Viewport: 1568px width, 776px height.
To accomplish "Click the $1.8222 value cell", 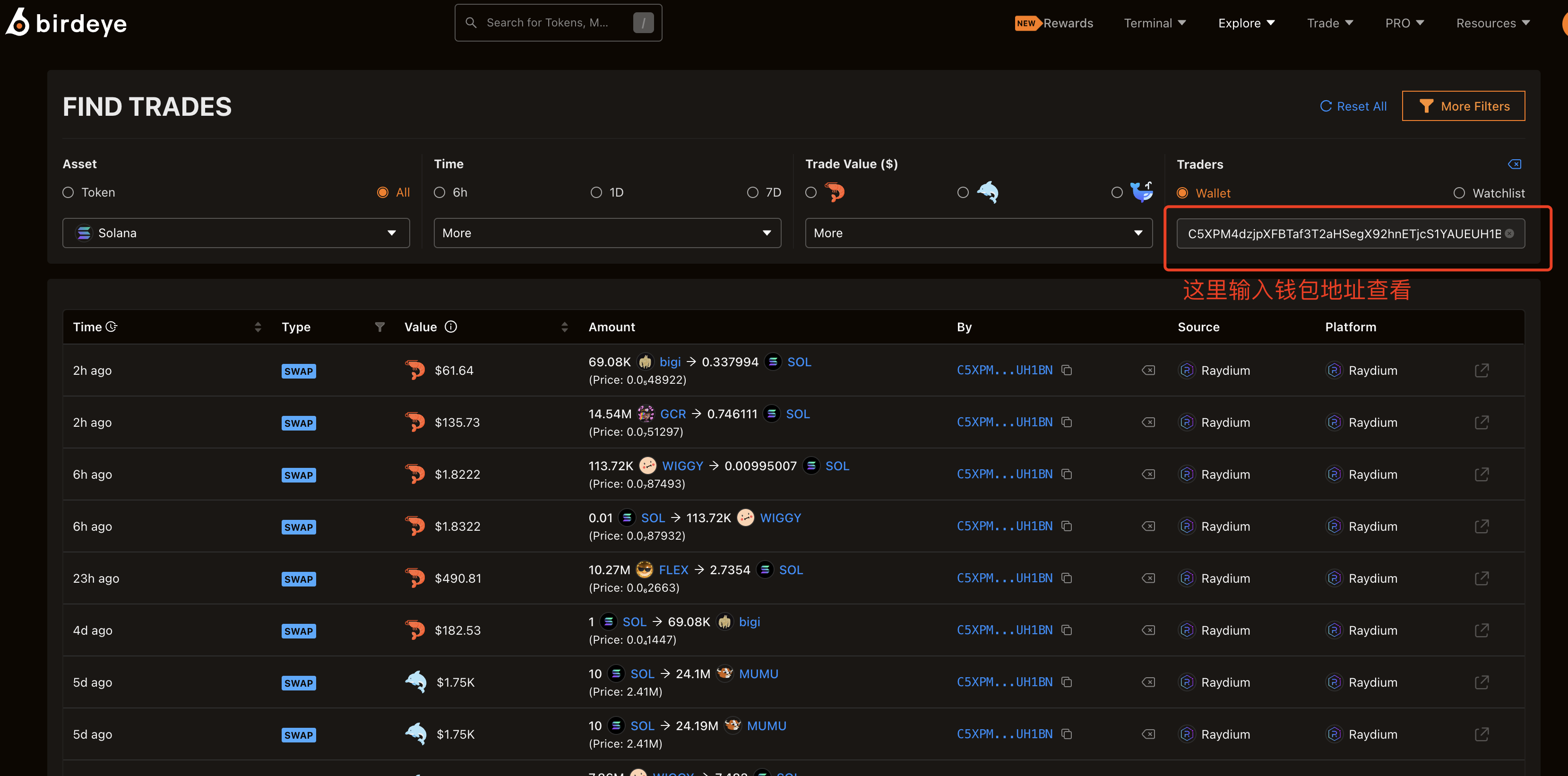I will click(x=457, y=474).
